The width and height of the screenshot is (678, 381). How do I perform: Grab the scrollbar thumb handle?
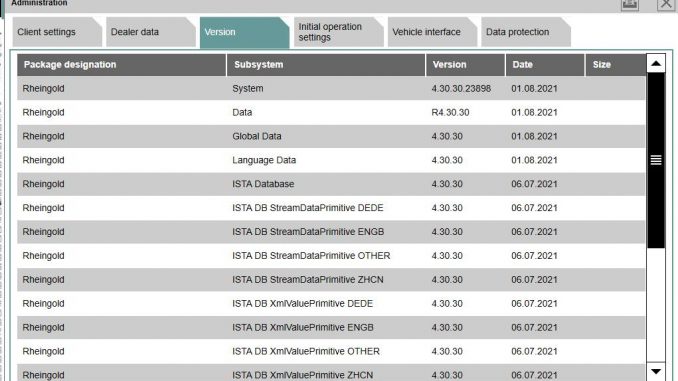click(x=656, y=160)
